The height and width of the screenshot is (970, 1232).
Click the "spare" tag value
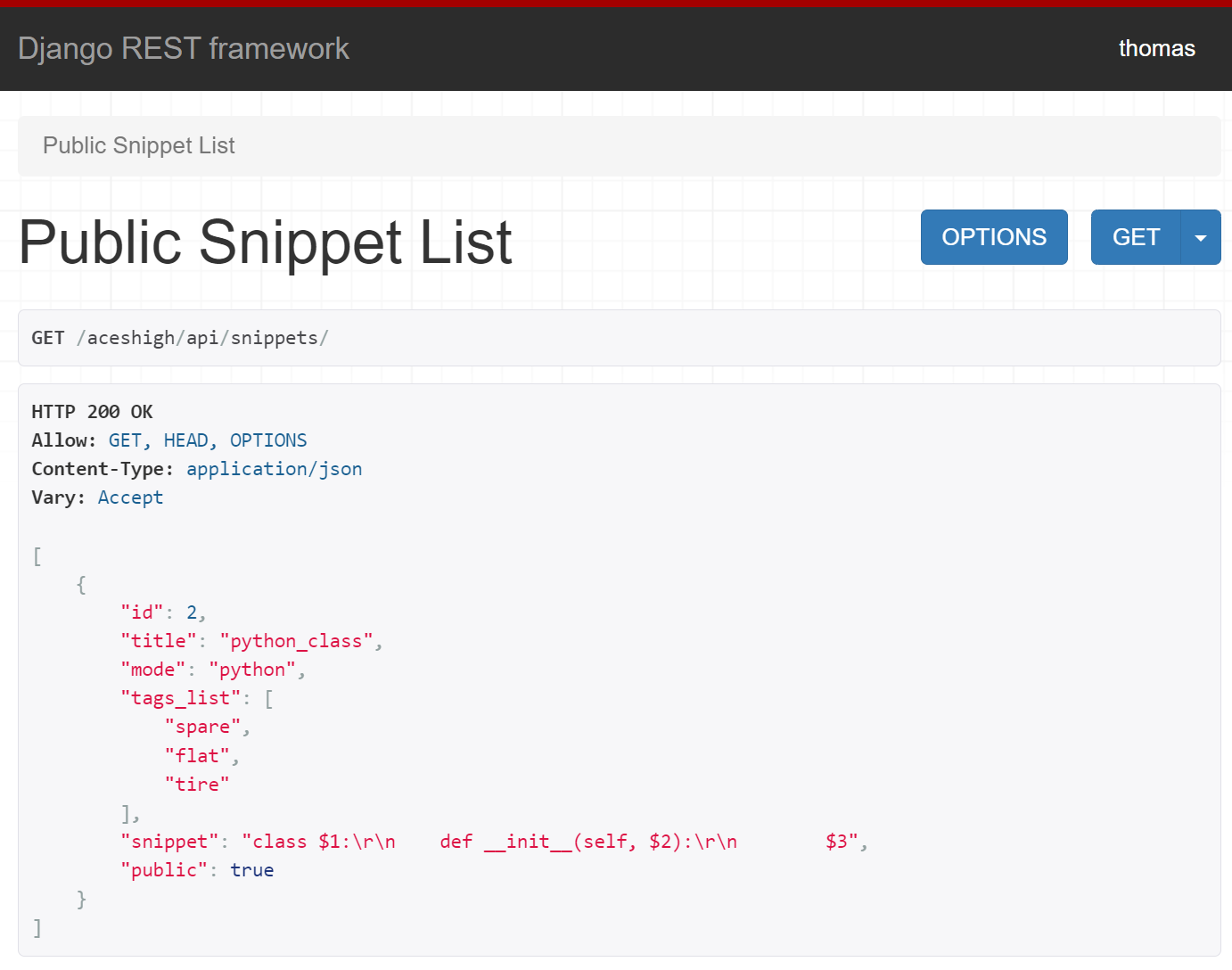point(202,727)
